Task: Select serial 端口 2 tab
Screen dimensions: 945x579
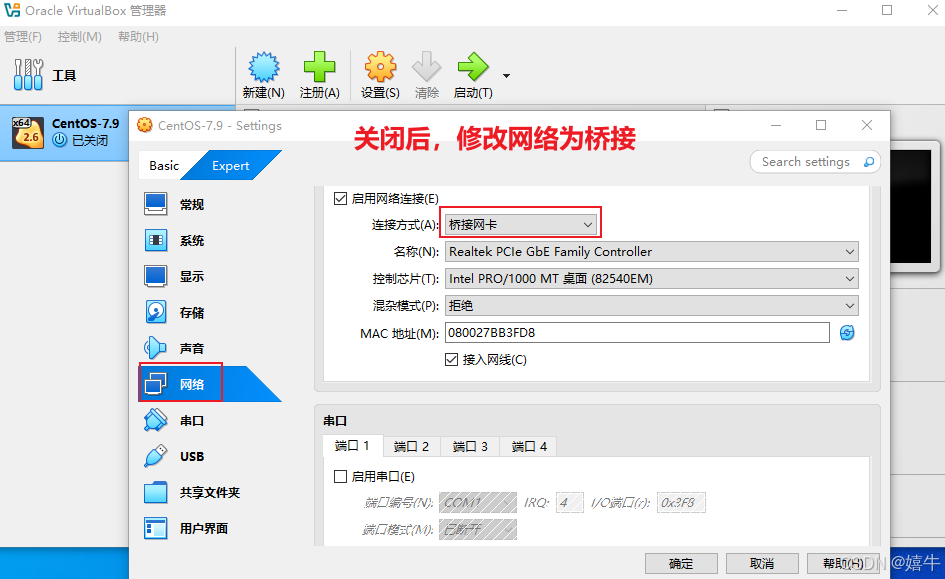Action: [x=411, y=446]
